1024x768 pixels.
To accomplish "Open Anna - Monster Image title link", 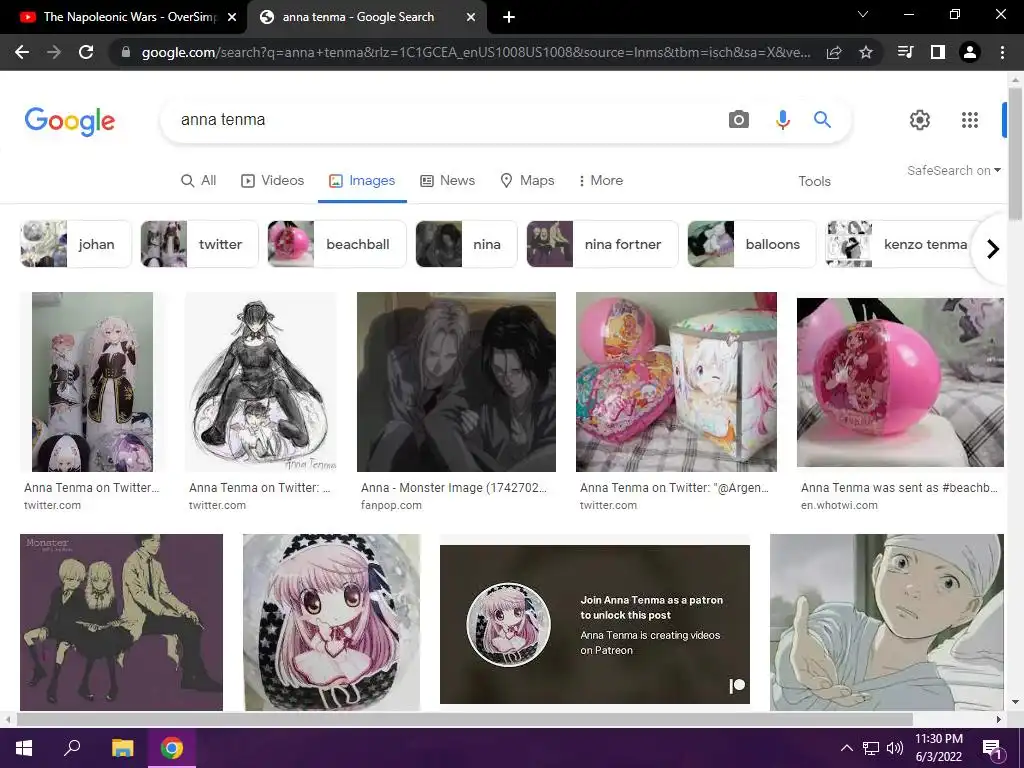I will click(x=454, y=487).
